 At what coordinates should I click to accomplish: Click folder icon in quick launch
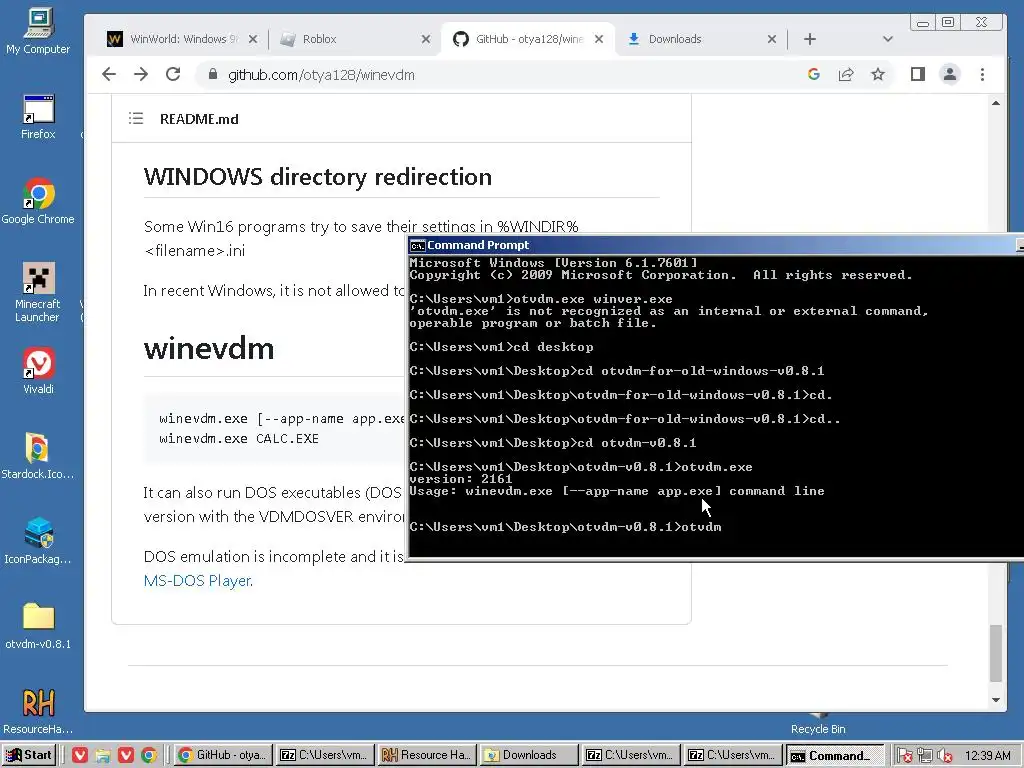click(x=103, y=755)
